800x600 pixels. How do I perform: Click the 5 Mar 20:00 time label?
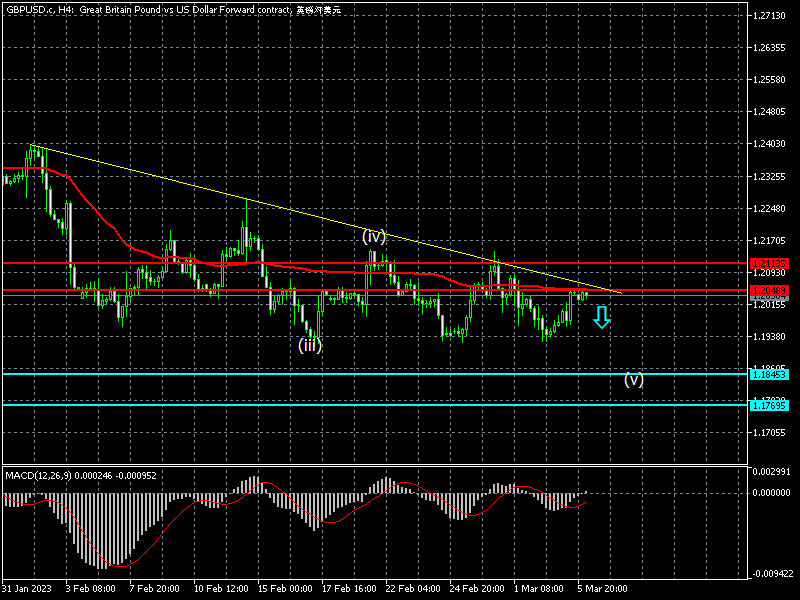point(604,589)
